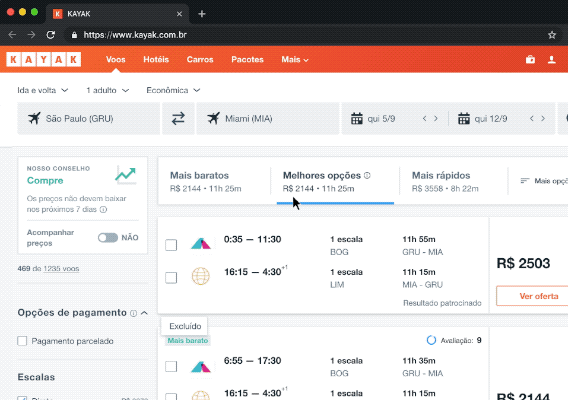Switch to the Pacotes tab
This screenshot has height=400, width=568.
[x=247, y=59]
